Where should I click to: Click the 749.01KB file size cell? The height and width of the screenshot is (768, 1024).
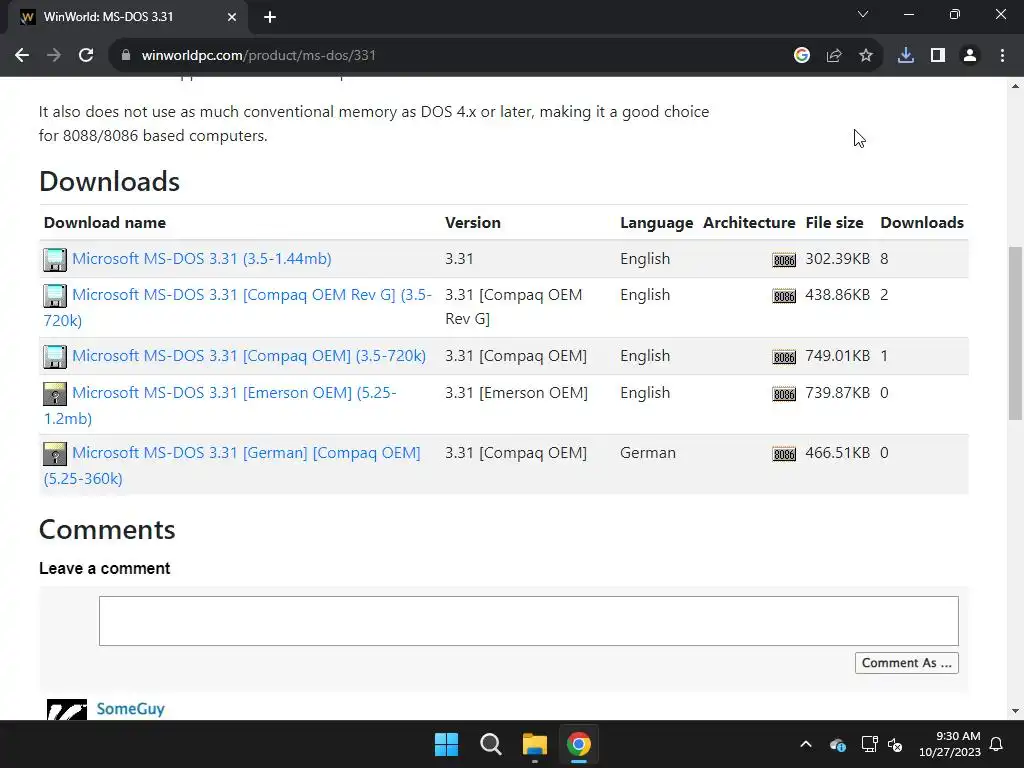pos(837,356)
